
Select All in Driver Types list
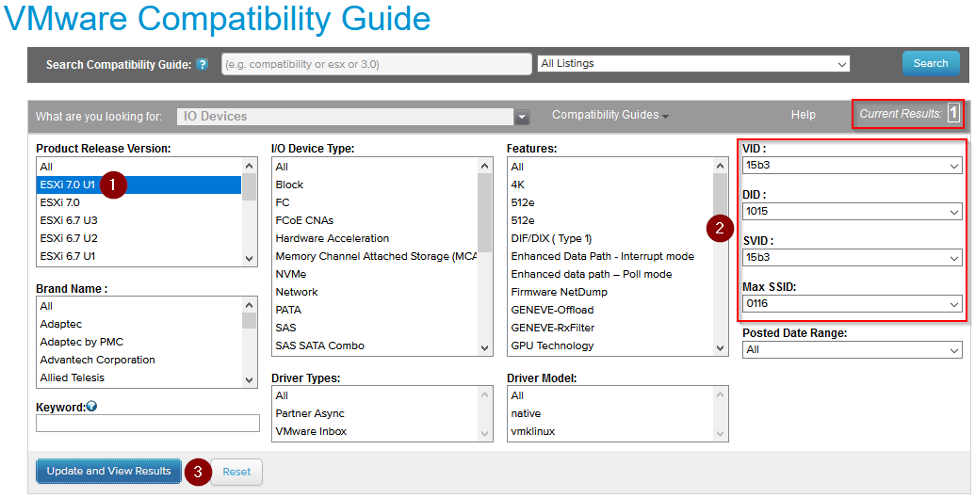pos(375,396)
